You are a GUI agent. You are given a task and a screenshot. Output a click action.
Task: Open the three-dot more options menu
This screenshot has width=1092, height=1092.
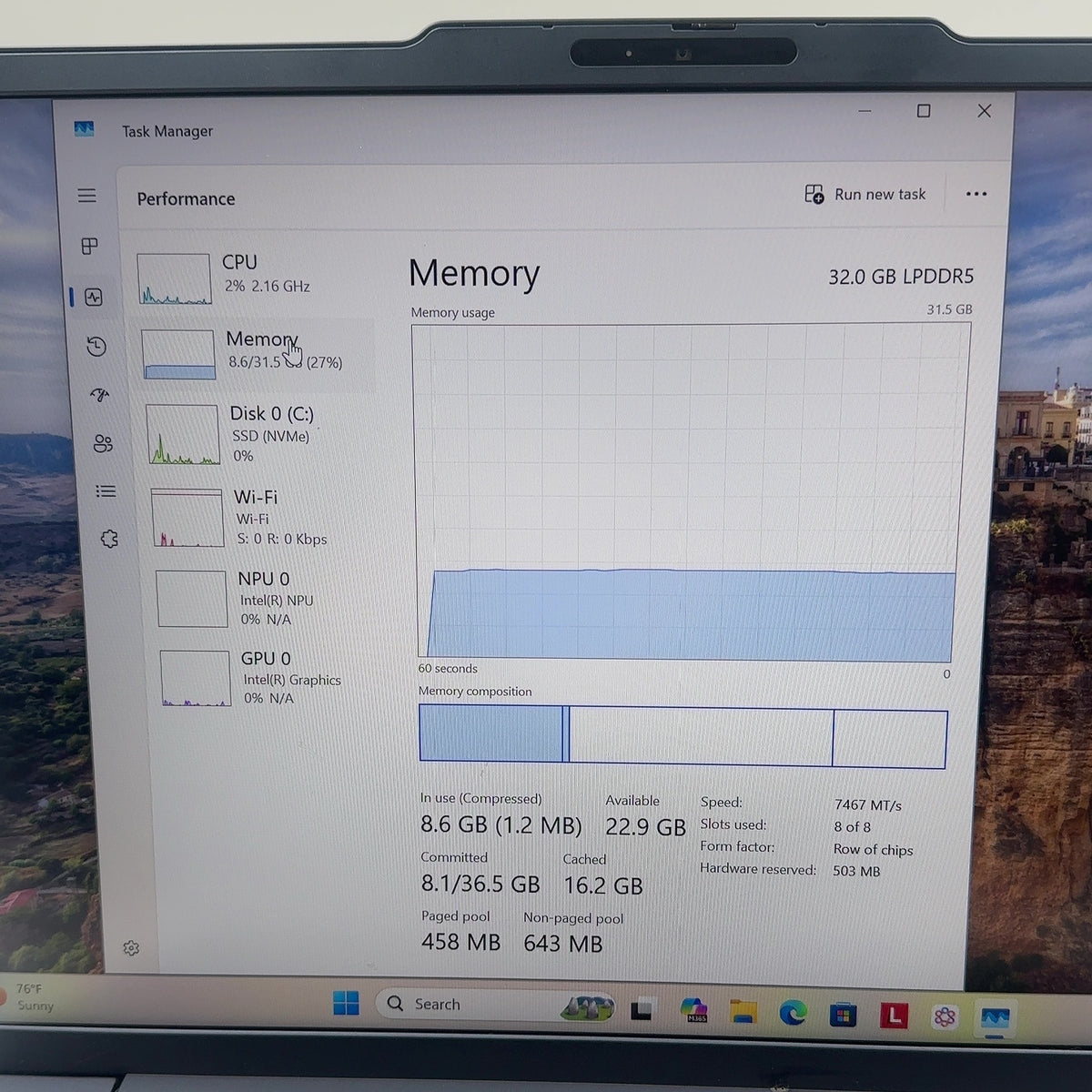point(976,194)
